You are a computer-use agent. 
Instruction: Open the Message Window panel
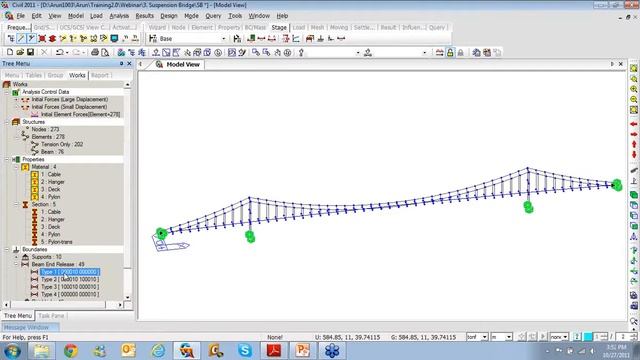pos(30,327)
